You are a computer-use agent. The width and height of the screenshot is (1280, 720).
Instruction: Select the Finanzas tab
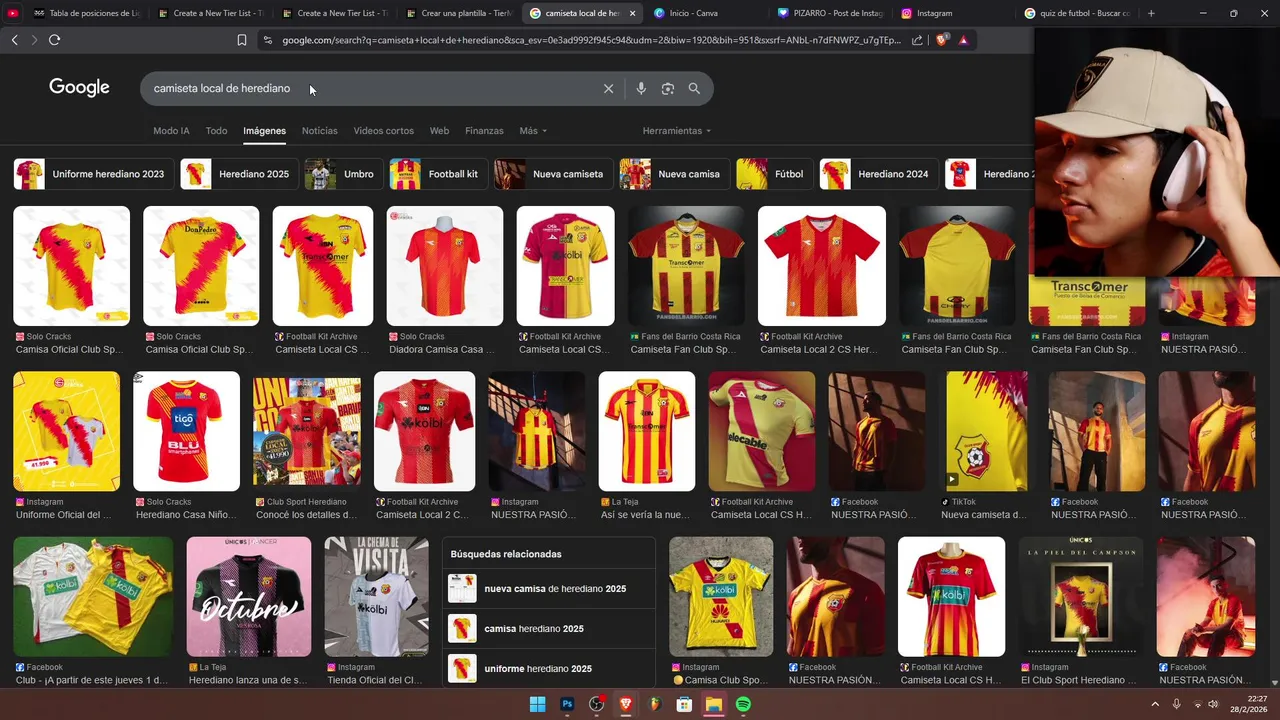pyautogui.click(x=484, y=131)
